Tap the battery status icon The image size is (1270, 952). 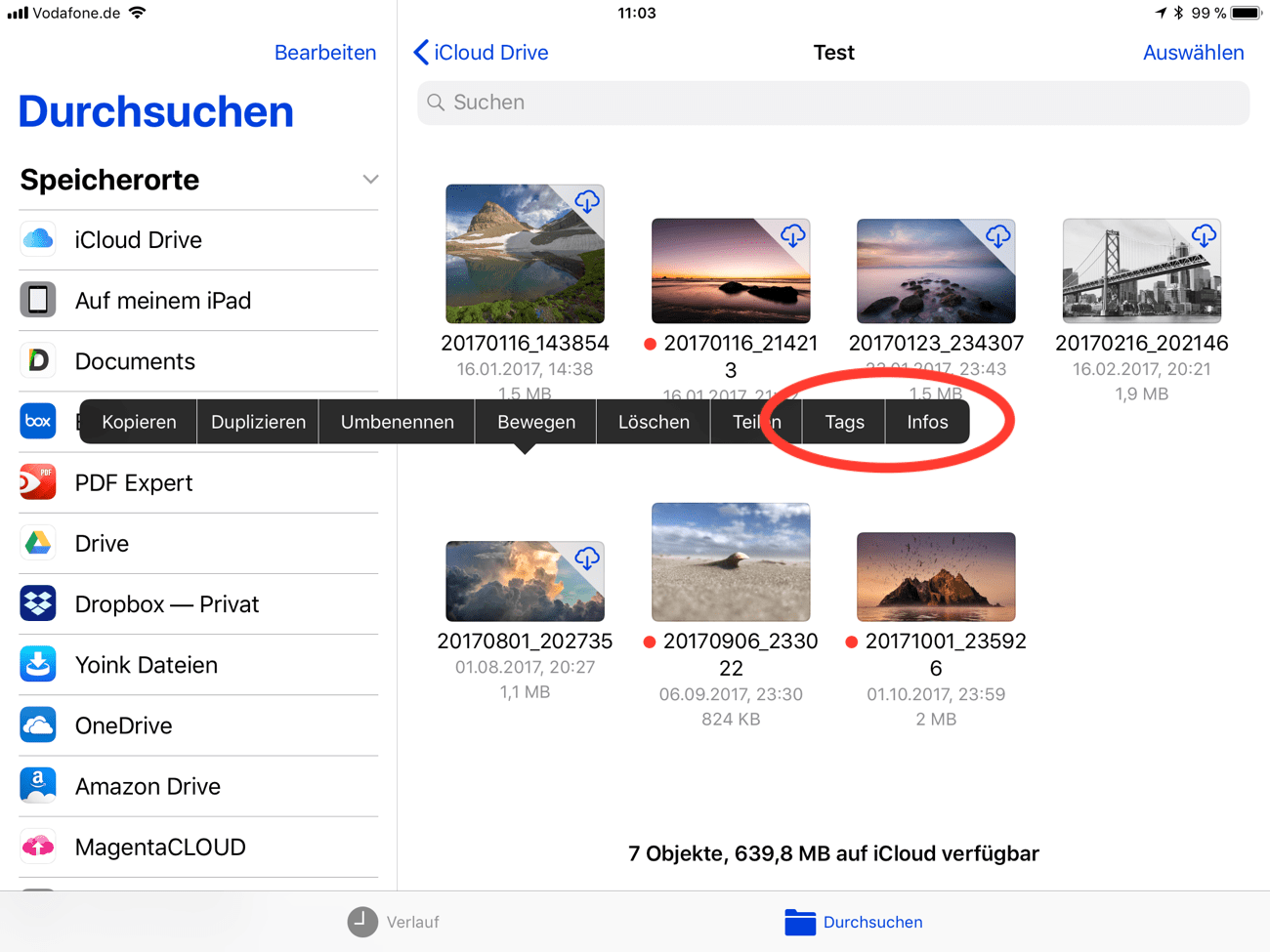tap(1247, 13)
